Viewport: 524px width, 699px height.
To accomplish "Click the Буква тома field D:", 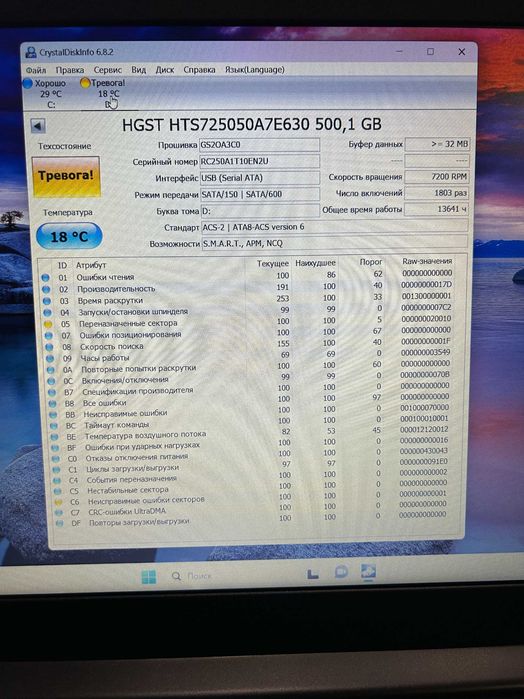I will pyautogui.click(x=260, y=210).
